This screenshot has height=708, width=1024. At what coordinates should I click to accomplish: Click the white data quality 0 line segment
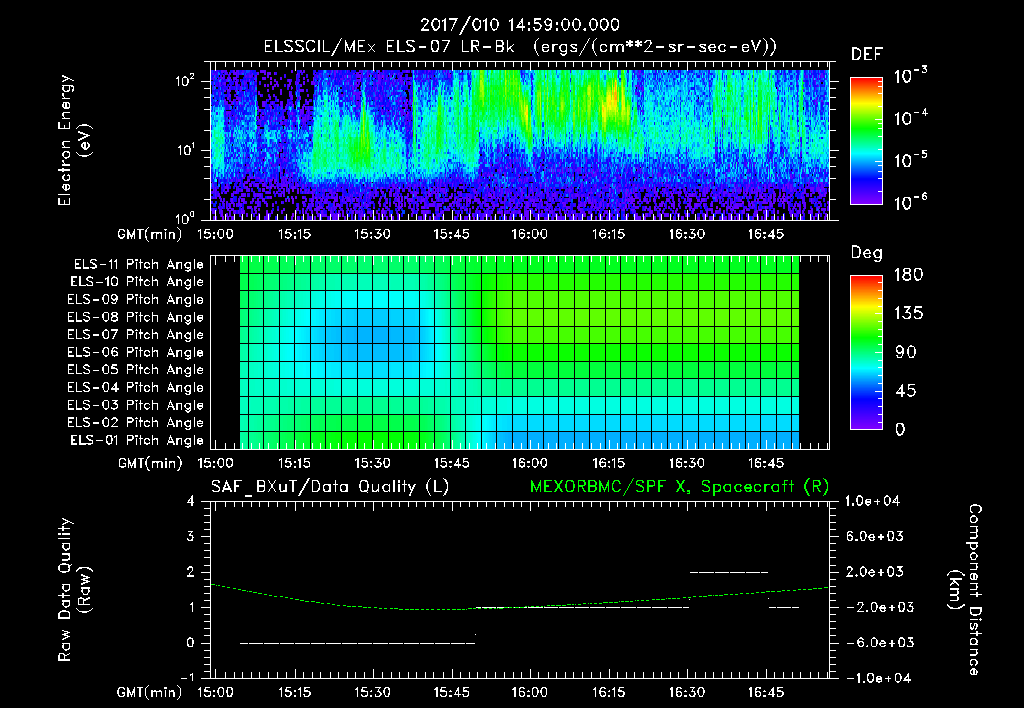pyautogui.click(x=357, y=643)
